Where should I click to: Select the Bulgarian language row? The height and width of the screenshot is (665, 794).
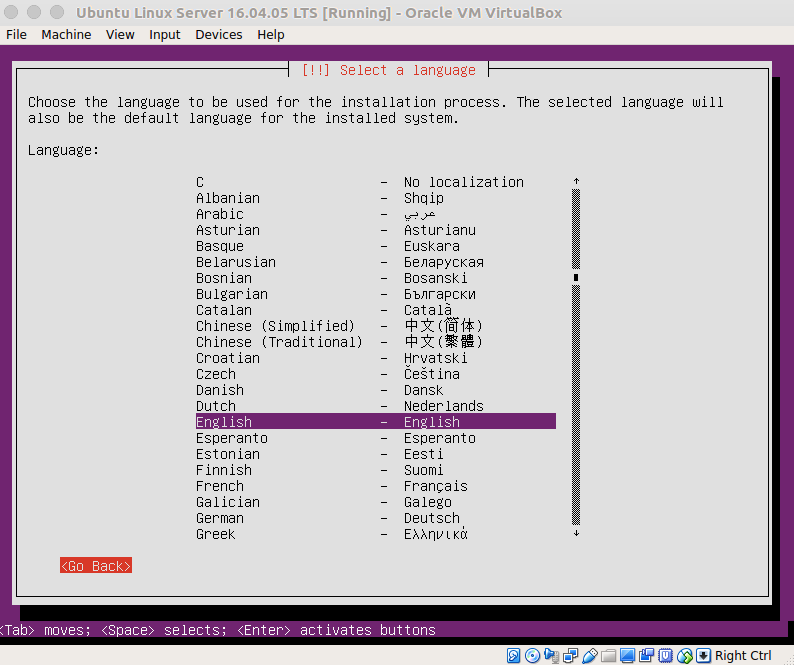[x=375, y=294]
